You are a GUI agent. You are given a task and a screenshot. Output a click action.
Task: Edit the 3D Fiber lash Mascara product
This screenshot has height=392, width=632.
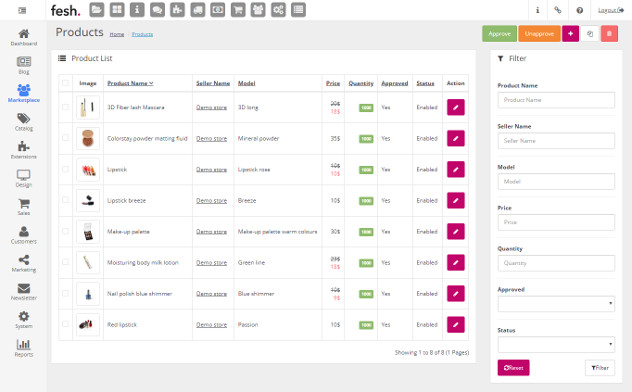(456, 107)
